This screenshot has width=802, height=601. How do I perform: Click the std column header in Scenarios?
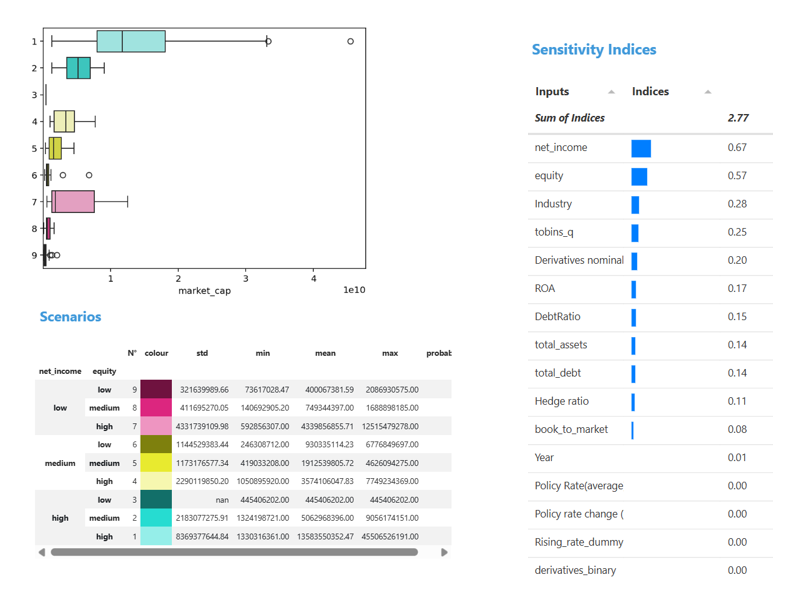coord(202,353)
